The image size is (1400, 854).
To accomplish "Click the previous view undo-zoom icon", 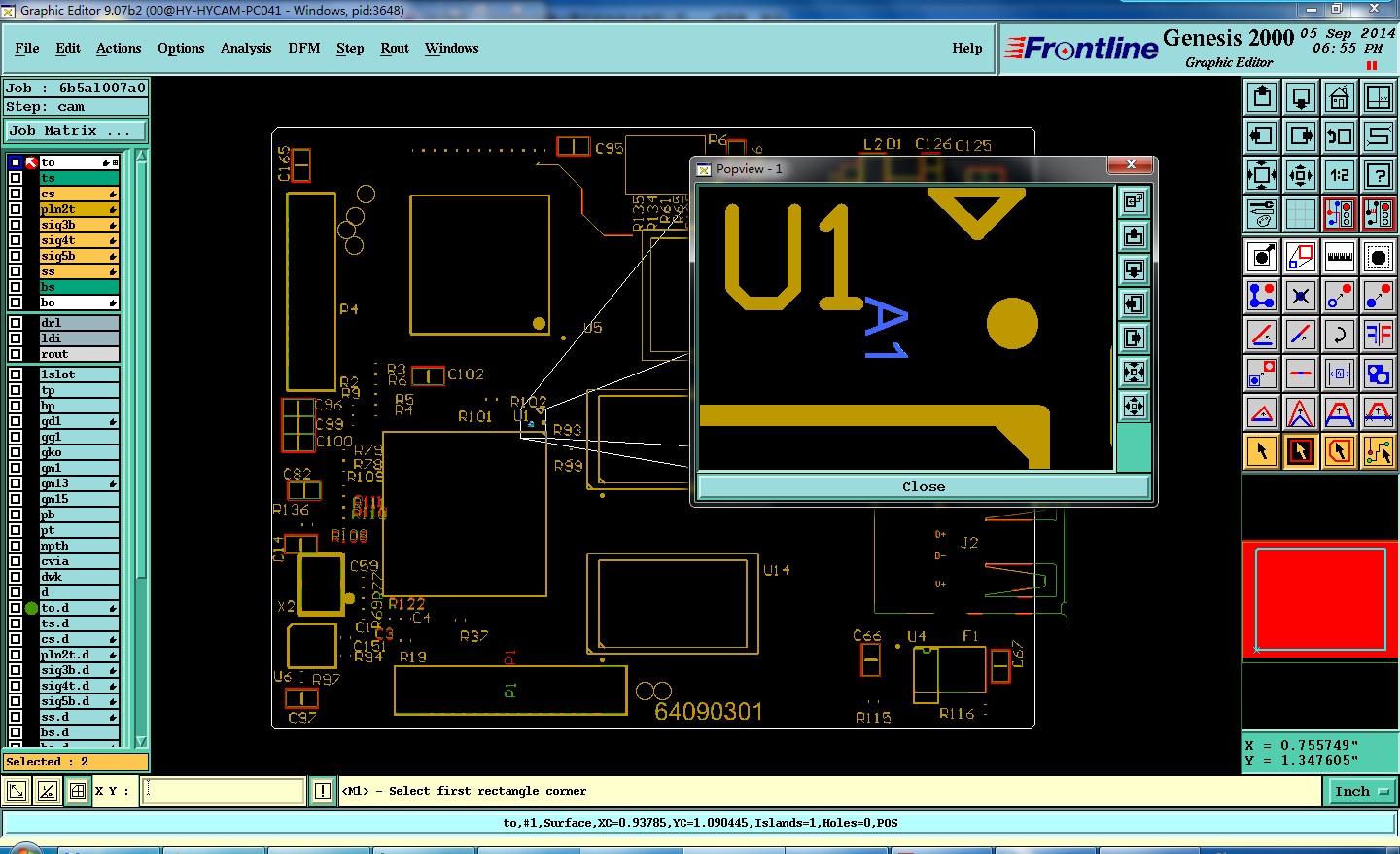I will click(x=1340, y=136).
